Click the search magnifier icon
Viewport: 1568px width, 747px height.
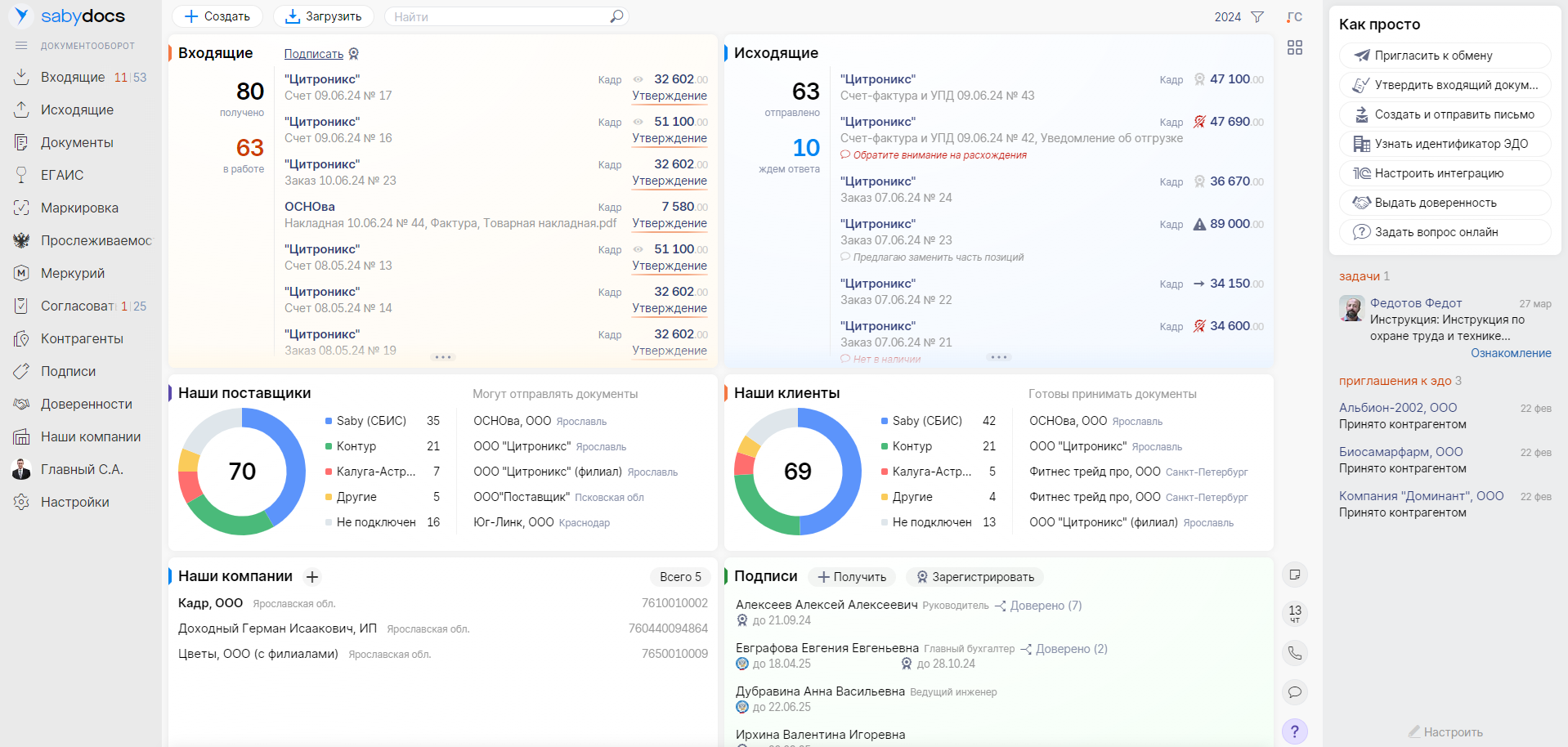[x=617, y=16]
